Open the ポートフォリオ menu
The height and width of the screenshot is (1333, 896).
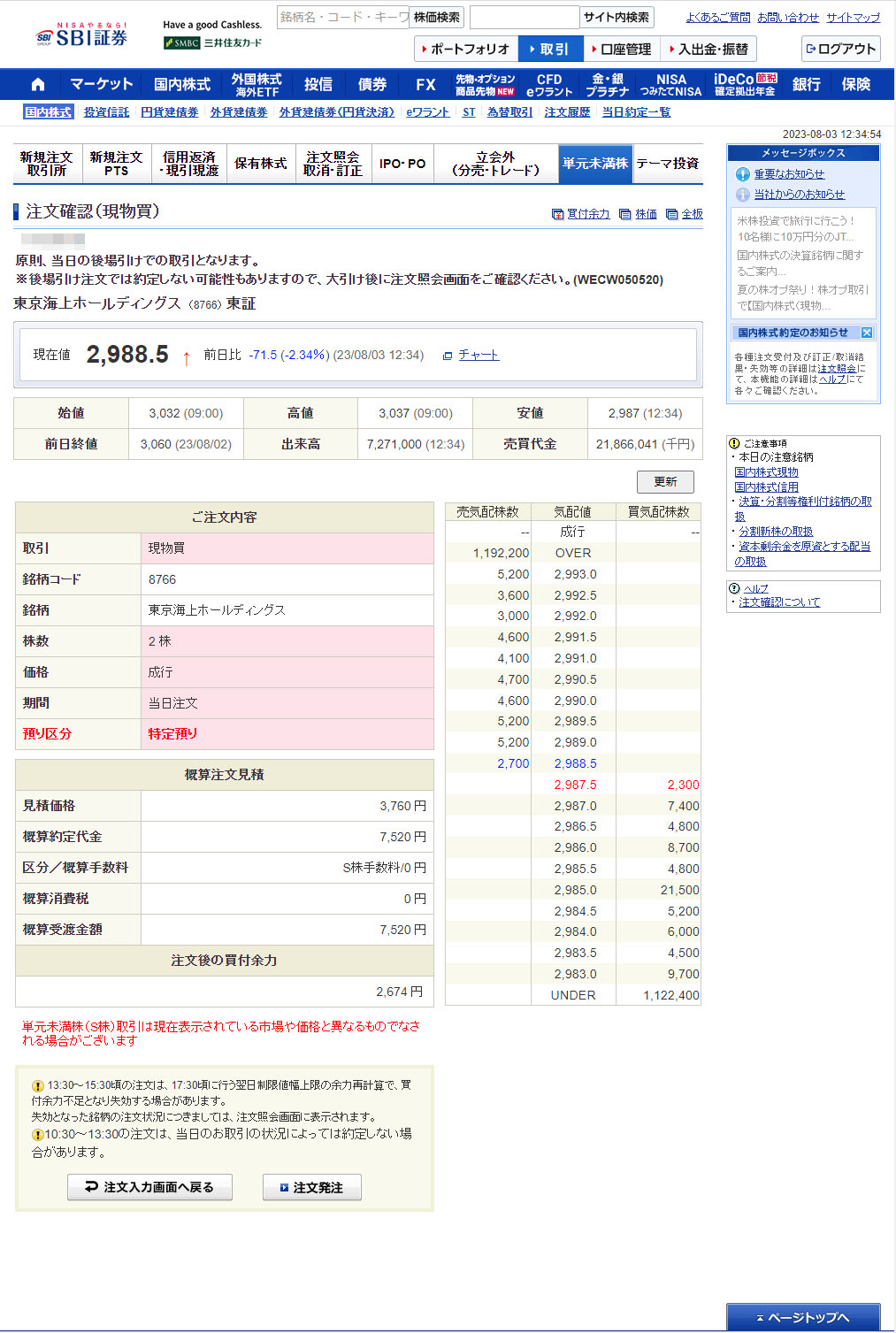466,50
